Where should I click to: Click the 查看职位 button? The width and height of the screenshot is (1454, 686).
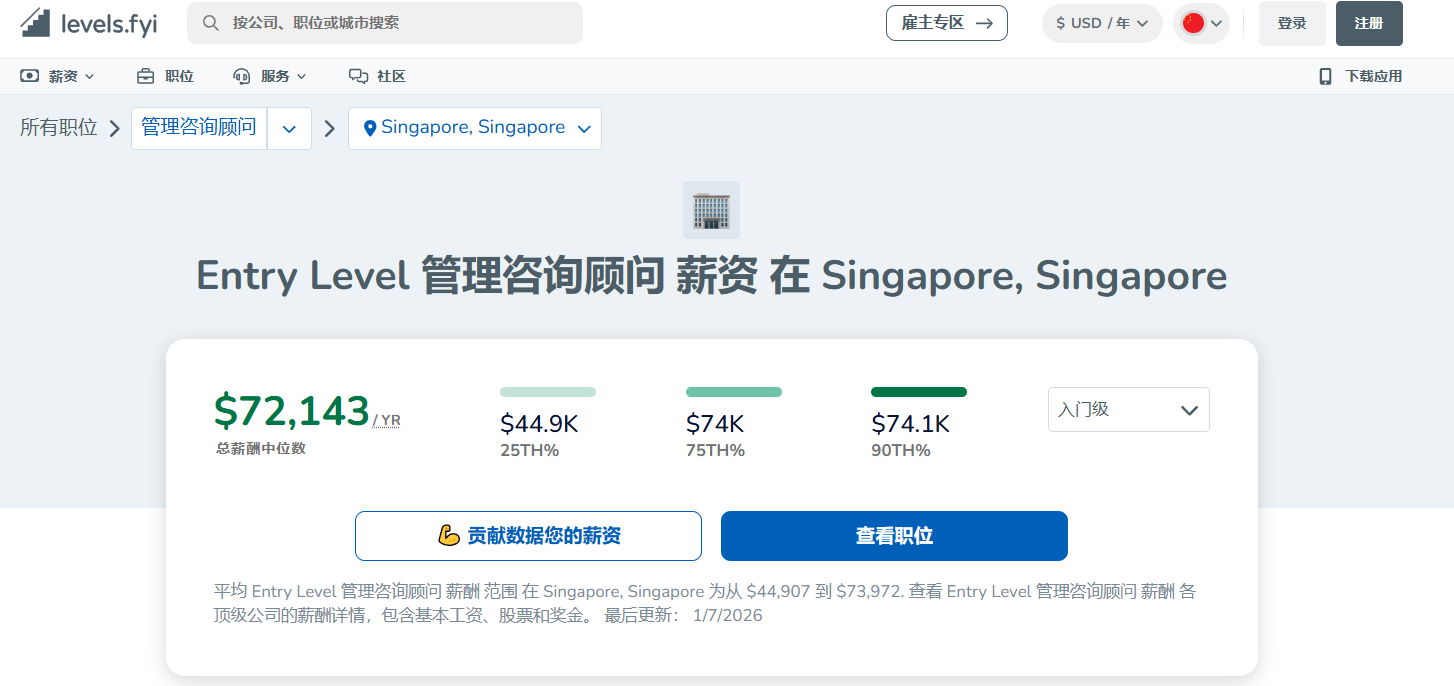(x=894, y=536)
